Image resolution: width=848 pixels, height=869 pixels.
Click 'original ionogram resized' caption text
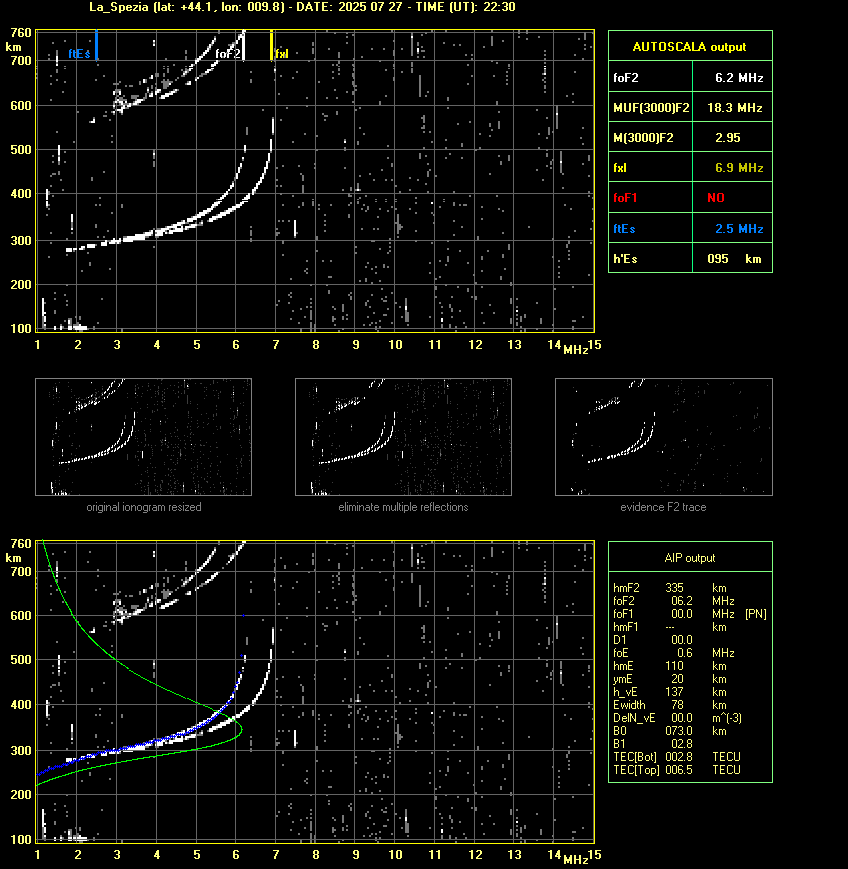(x=144, y=507)
